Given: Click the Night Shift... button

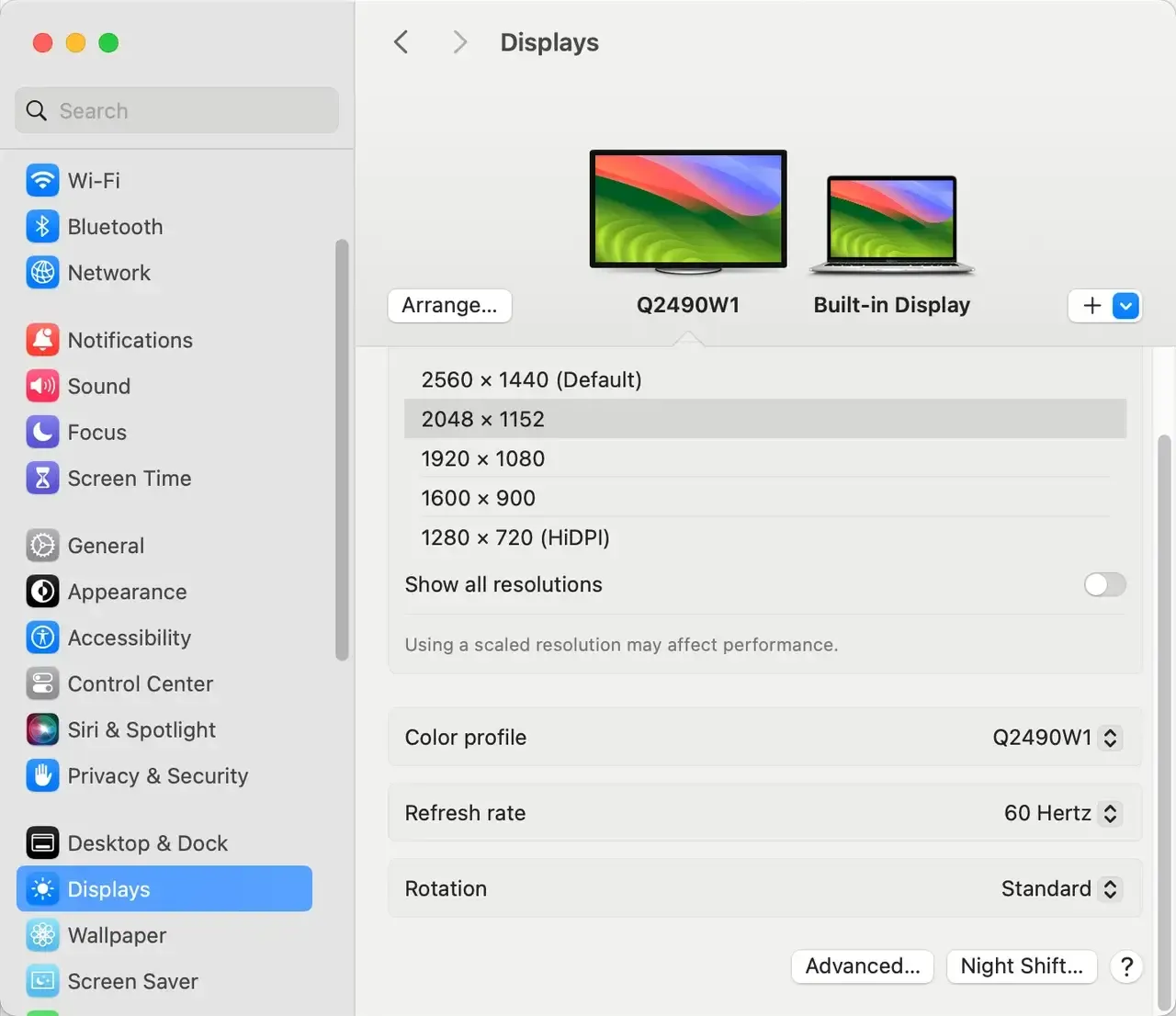Looking at the screenshot, I should pyautogui.click(x=1022, y=966).
